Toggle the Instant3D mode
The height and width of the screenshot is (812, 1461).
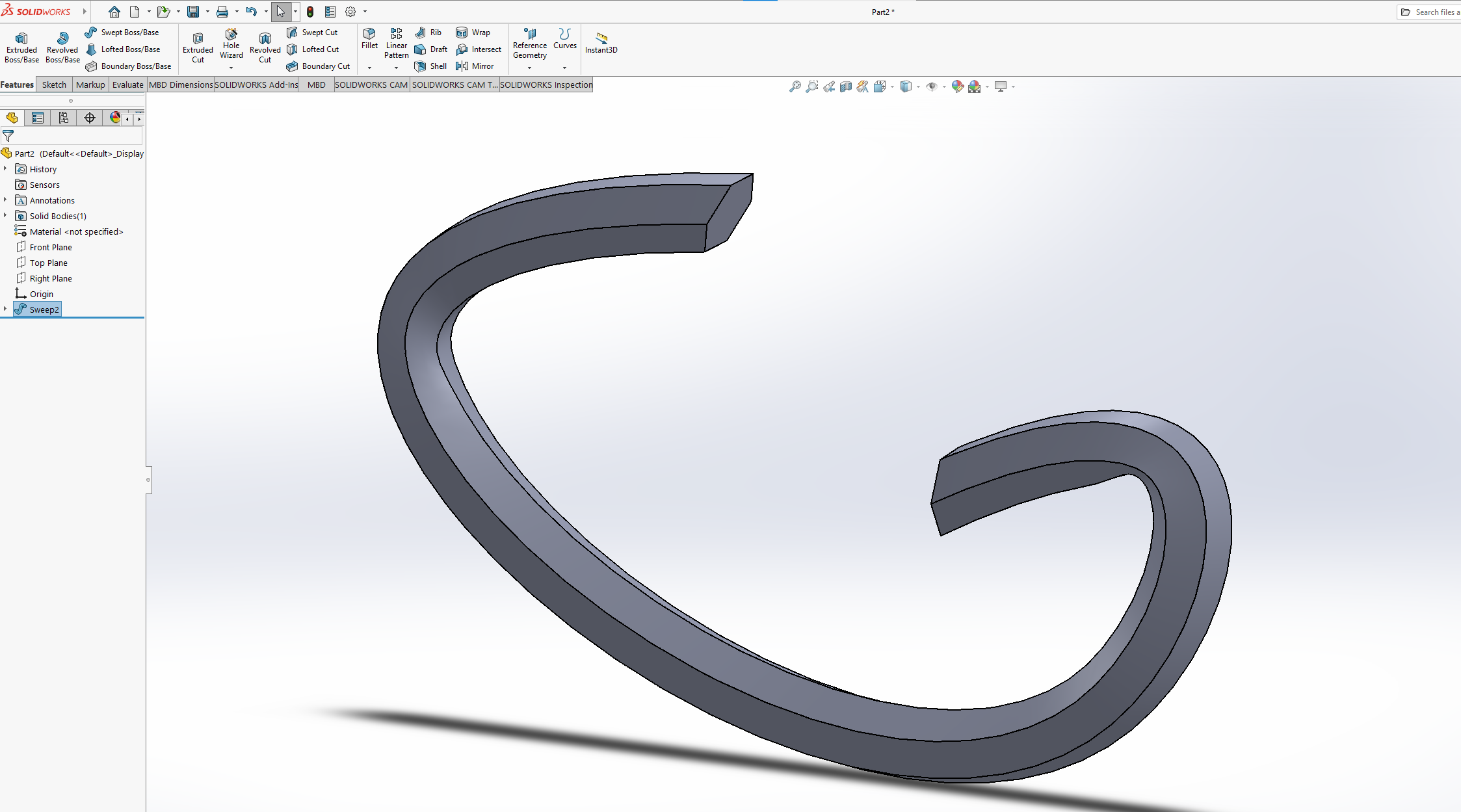click(x=601, y=43)
